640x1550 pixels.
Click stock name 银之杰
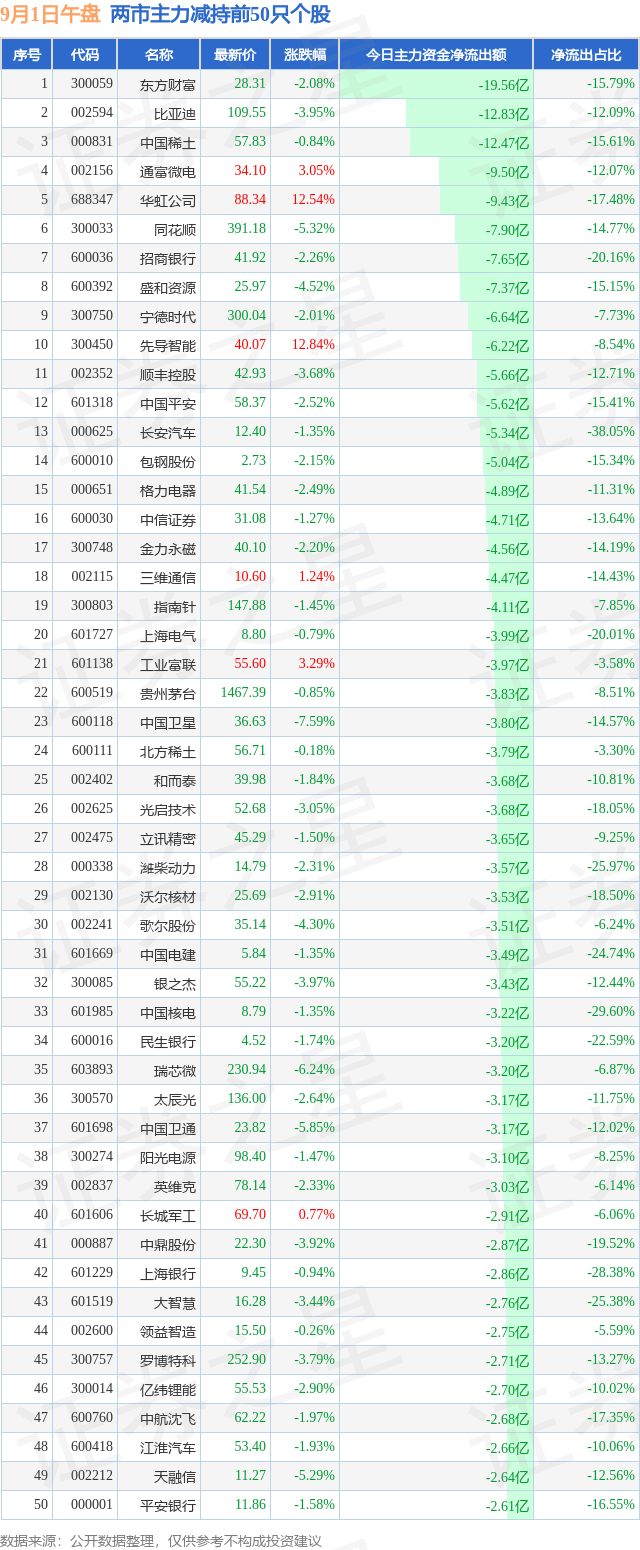(x=176, y=983)
